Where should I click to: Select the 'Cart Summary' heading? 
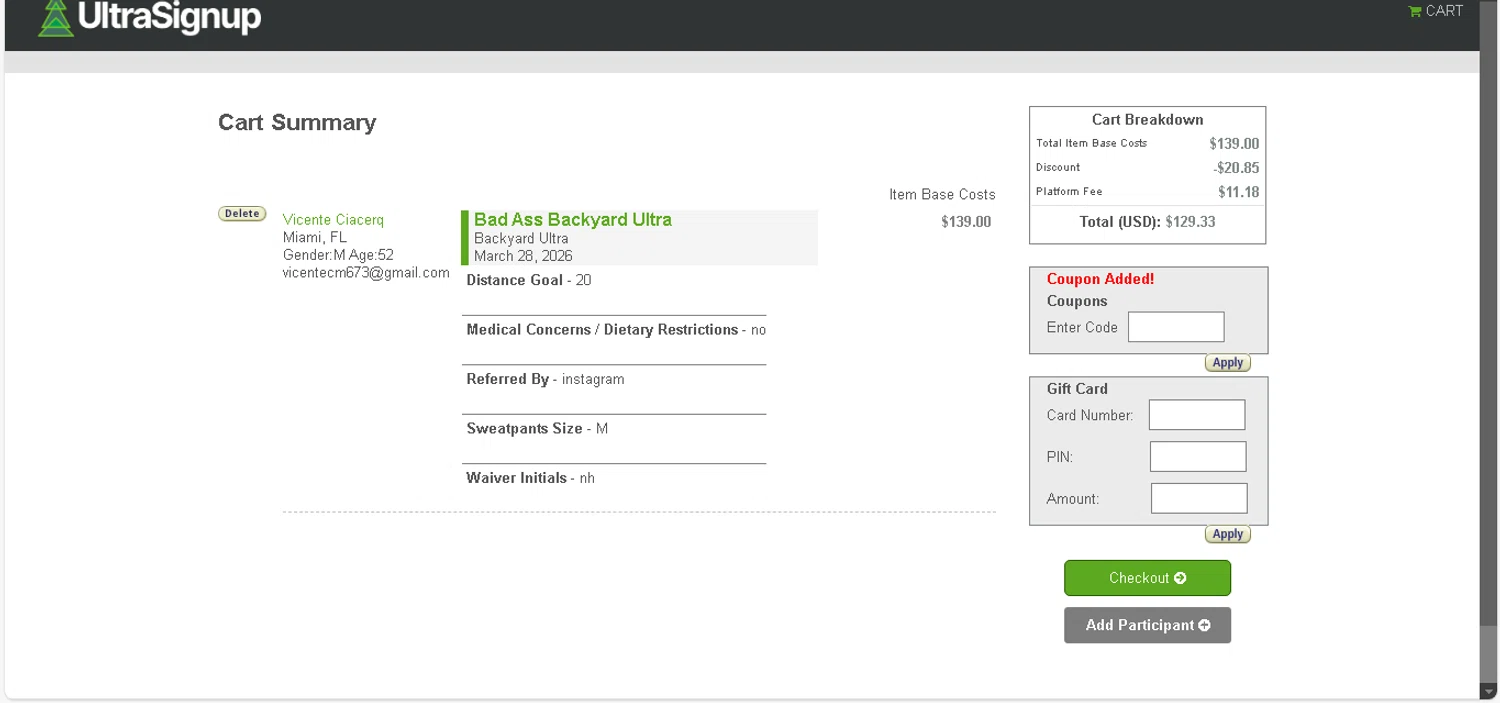click(297, 123)
